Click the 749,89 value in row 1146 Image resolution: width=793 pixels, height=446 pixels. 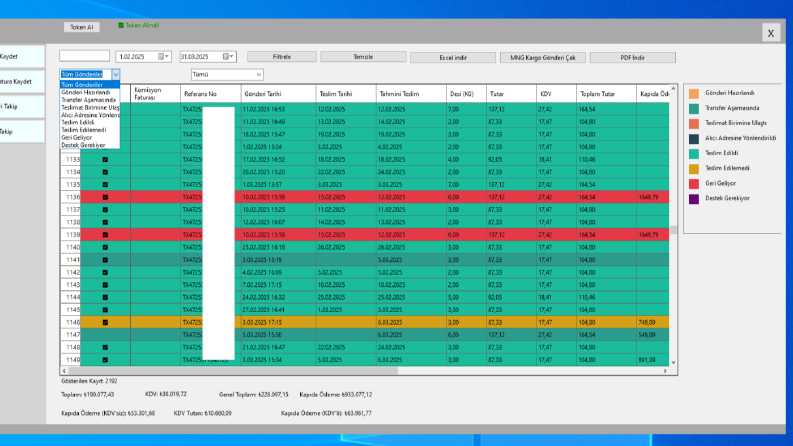pos(647,322)
